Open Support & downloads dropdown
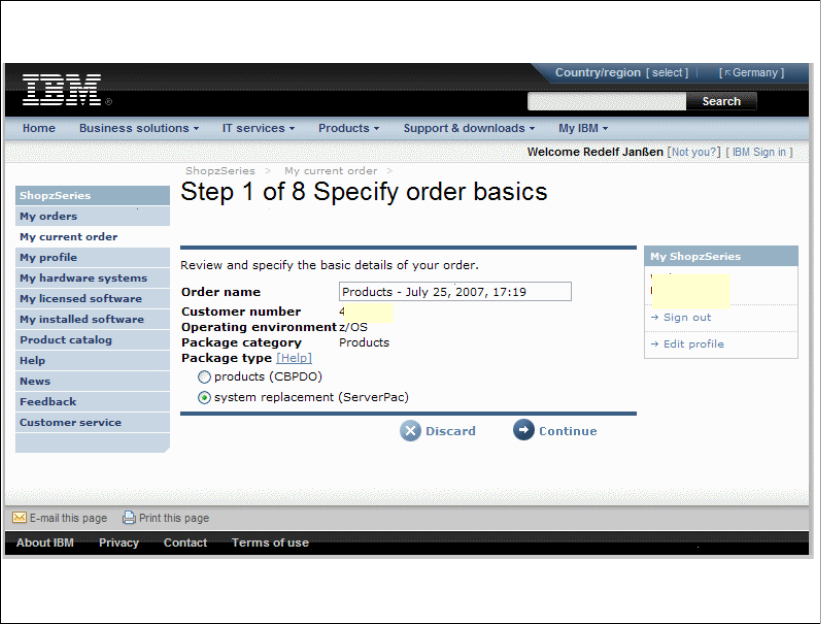 point(469,128)
